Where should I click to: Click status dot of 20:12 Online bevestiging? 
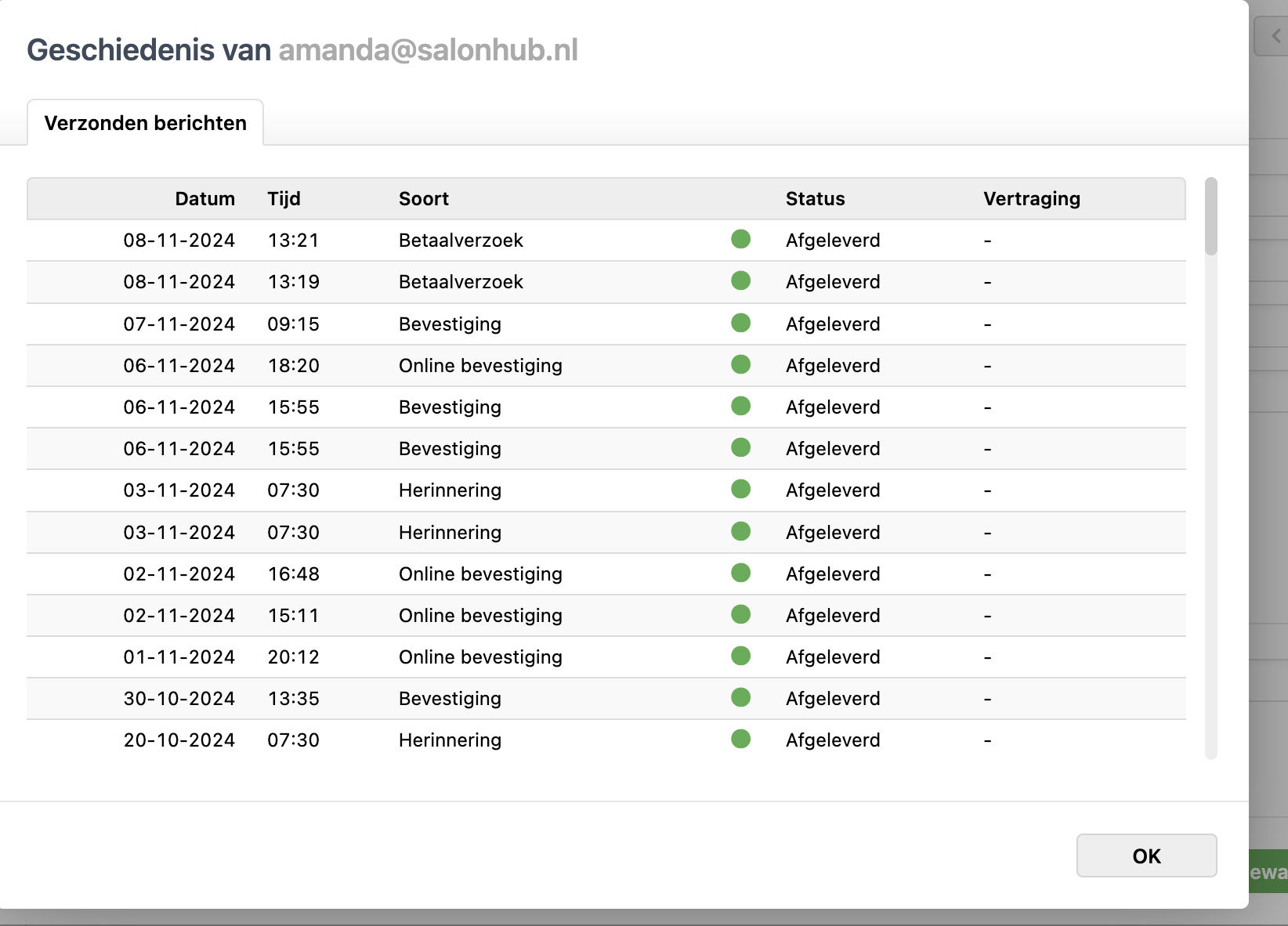pos(740,656)
